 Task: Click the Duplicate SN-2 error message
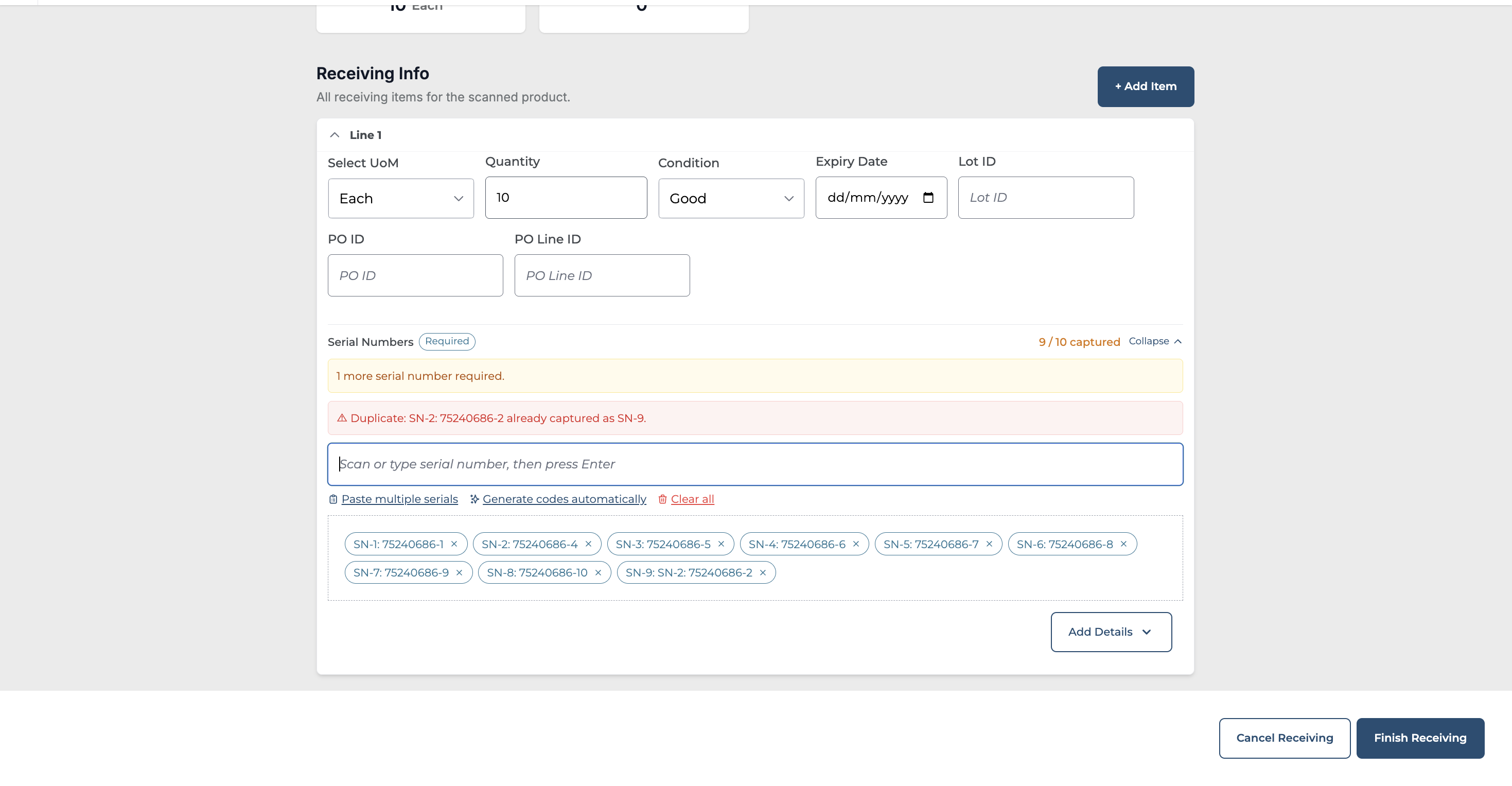click(x=755, y=418)
